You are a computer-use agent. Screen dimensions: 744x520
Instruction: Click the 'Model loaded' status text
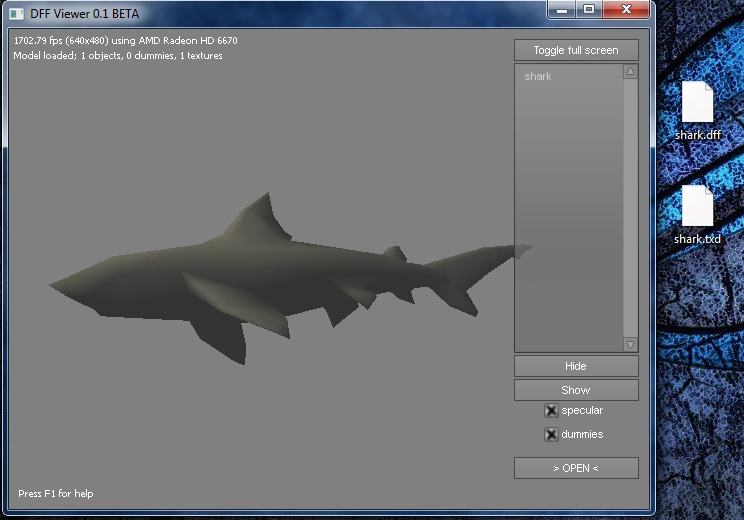[118, 56]
